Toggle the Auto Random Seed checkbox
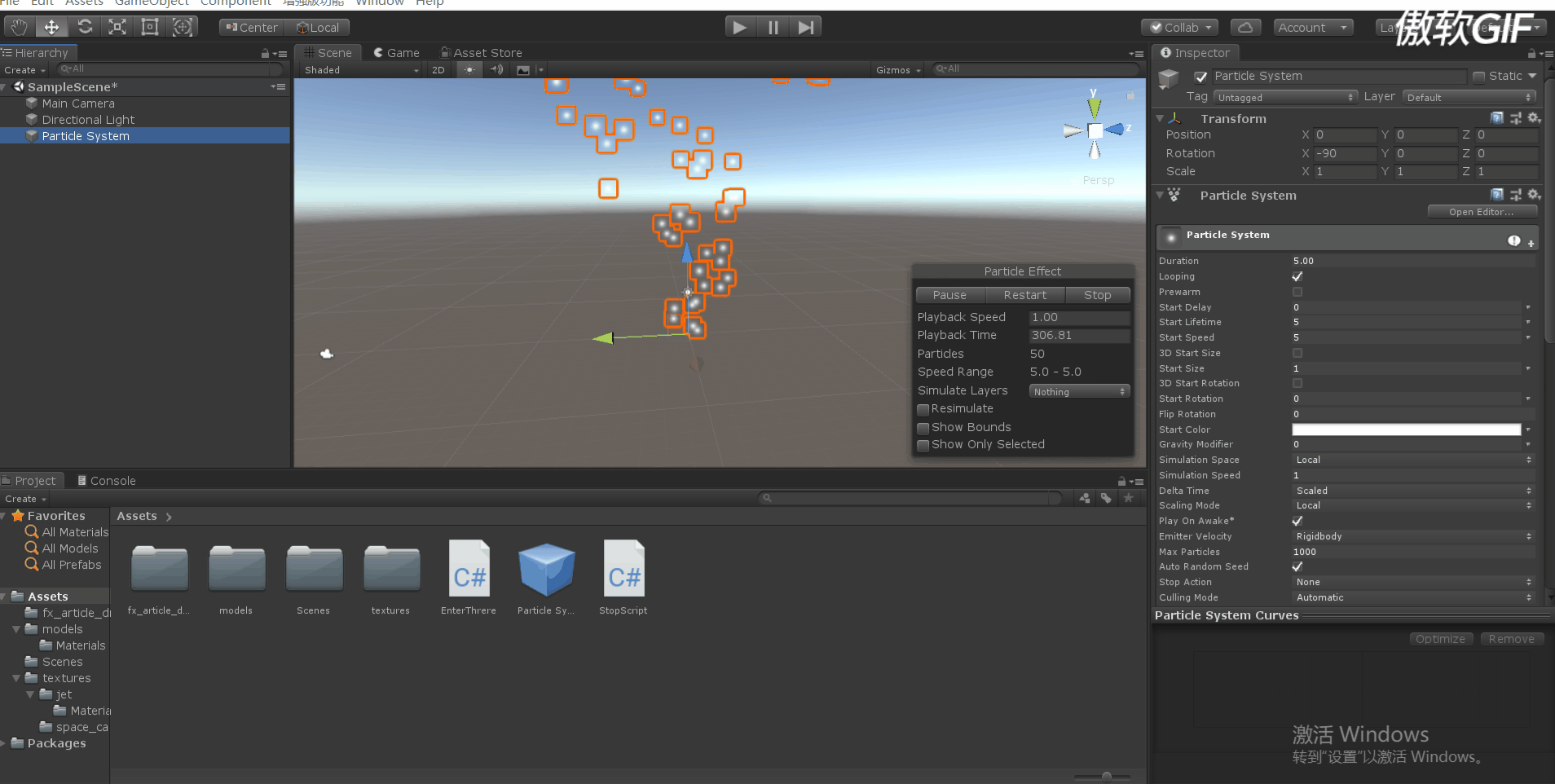This screenshot has width=1555, height=784. pos(1297,566)
